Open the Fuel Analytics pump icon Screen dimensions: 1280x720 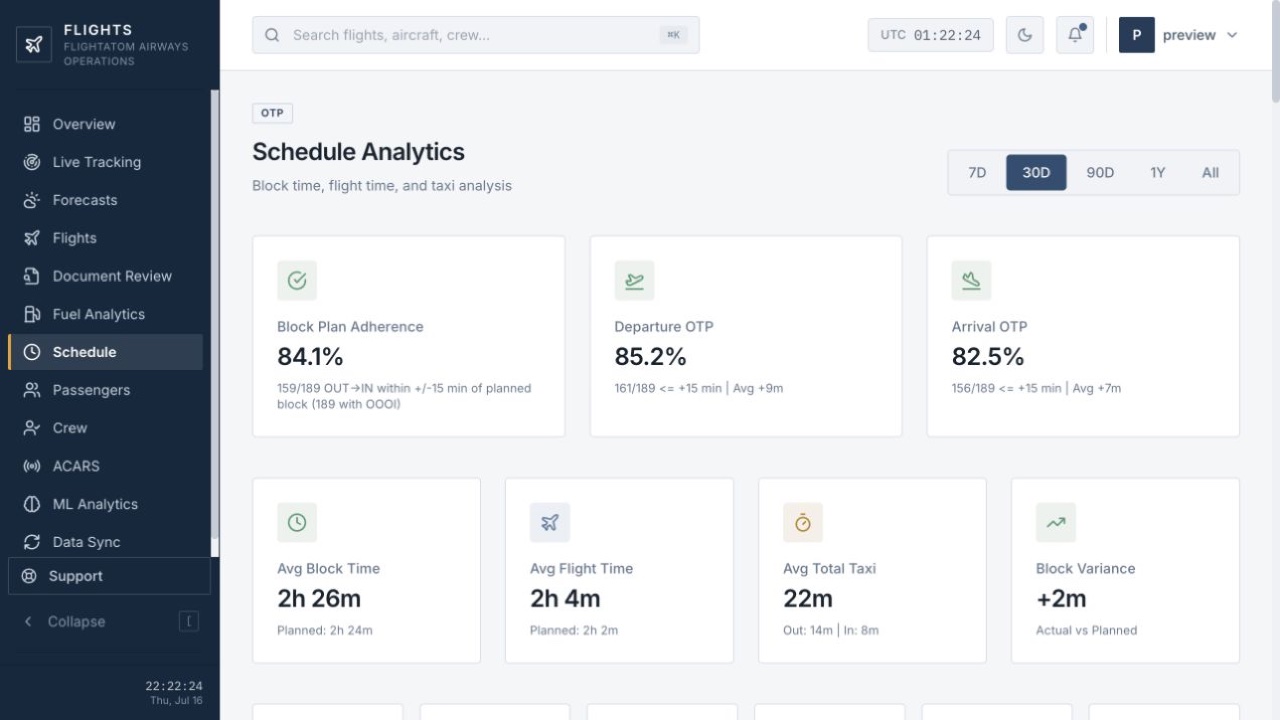(x=32, y=314)
